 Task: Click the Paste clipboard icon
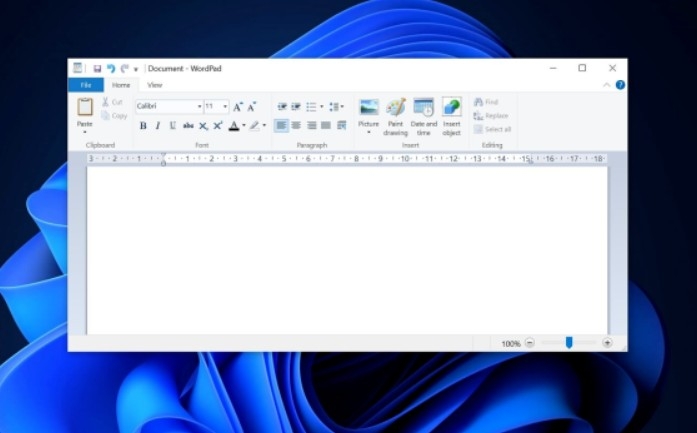pos(85,107)
